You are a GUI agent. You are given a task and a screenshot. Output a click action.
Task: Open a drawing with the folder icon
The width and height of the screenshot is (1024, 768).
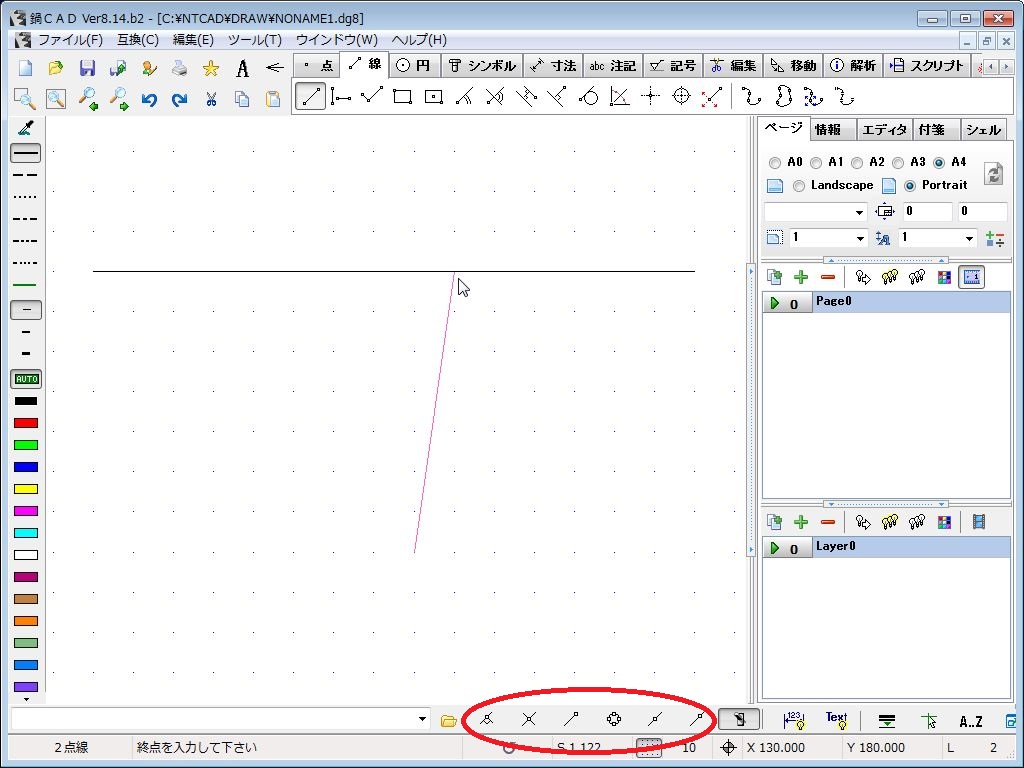click(x=56, y=68)
